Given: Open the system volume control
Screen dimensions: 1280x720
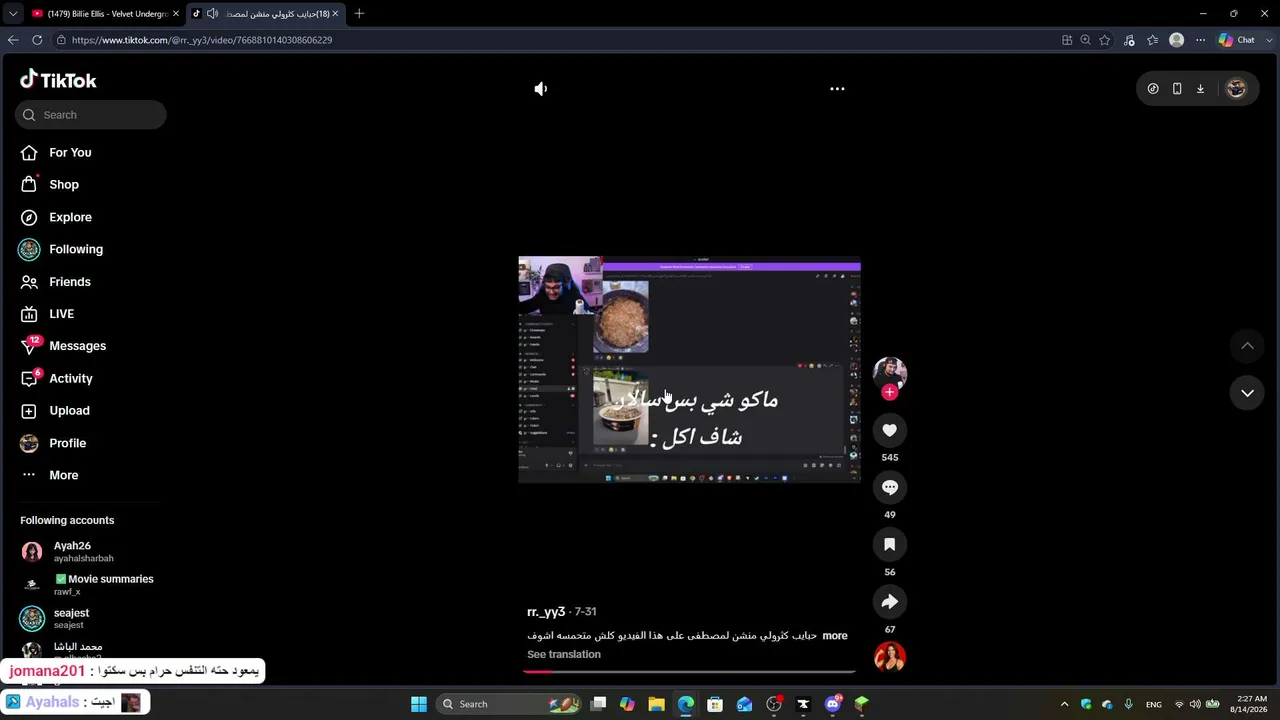Looking at the screenshot, I should point(1195,704).
